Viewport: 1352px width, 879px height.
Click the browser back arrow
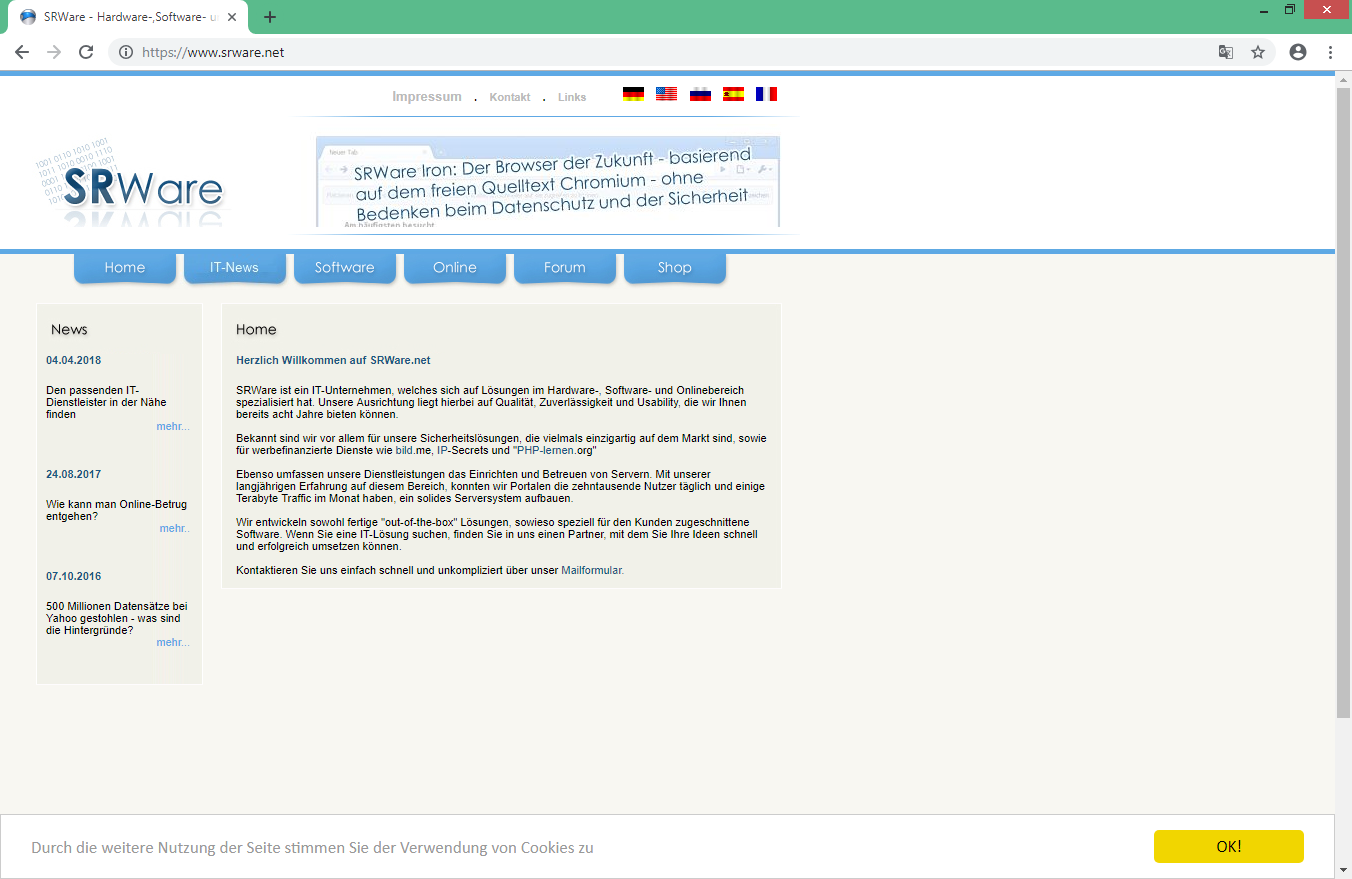22,52
